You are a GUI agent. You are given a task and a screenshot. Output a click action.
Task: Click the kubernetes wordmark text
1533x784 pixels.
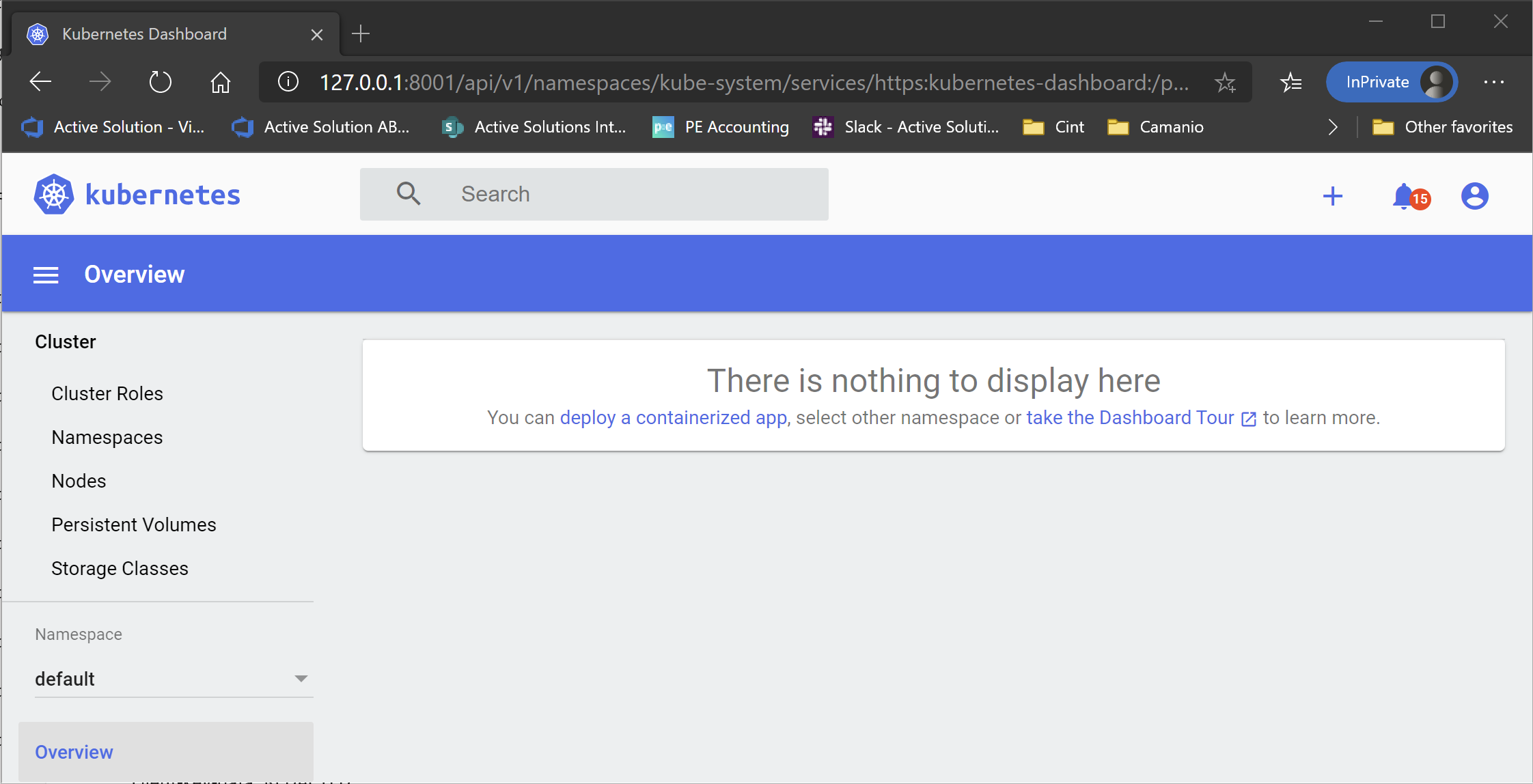[163, 195]
